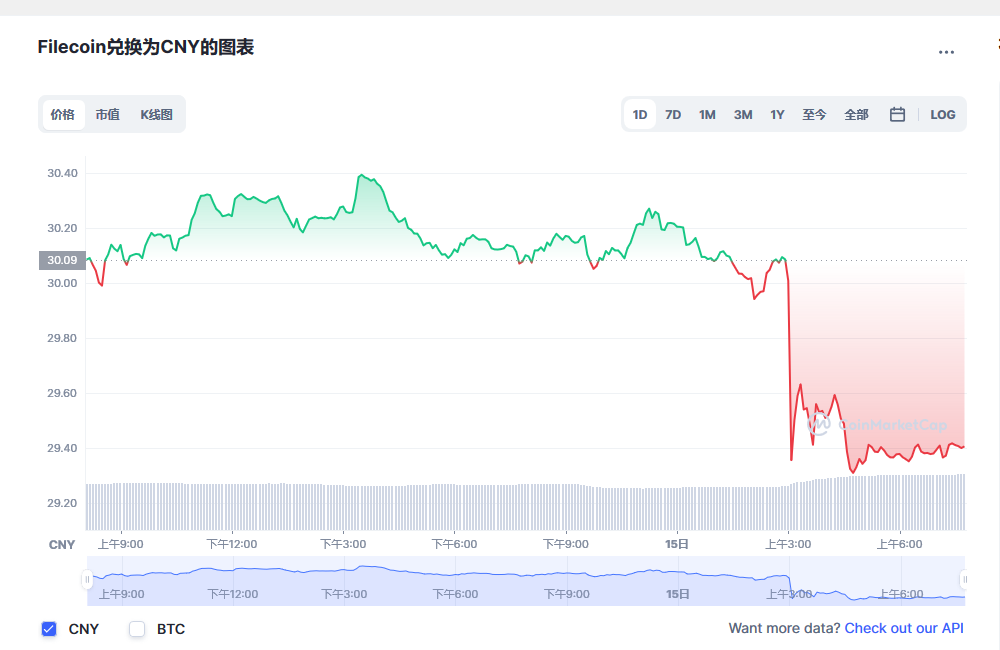Click the 上午6:00 x-axis time label

(x=899, y=544)
